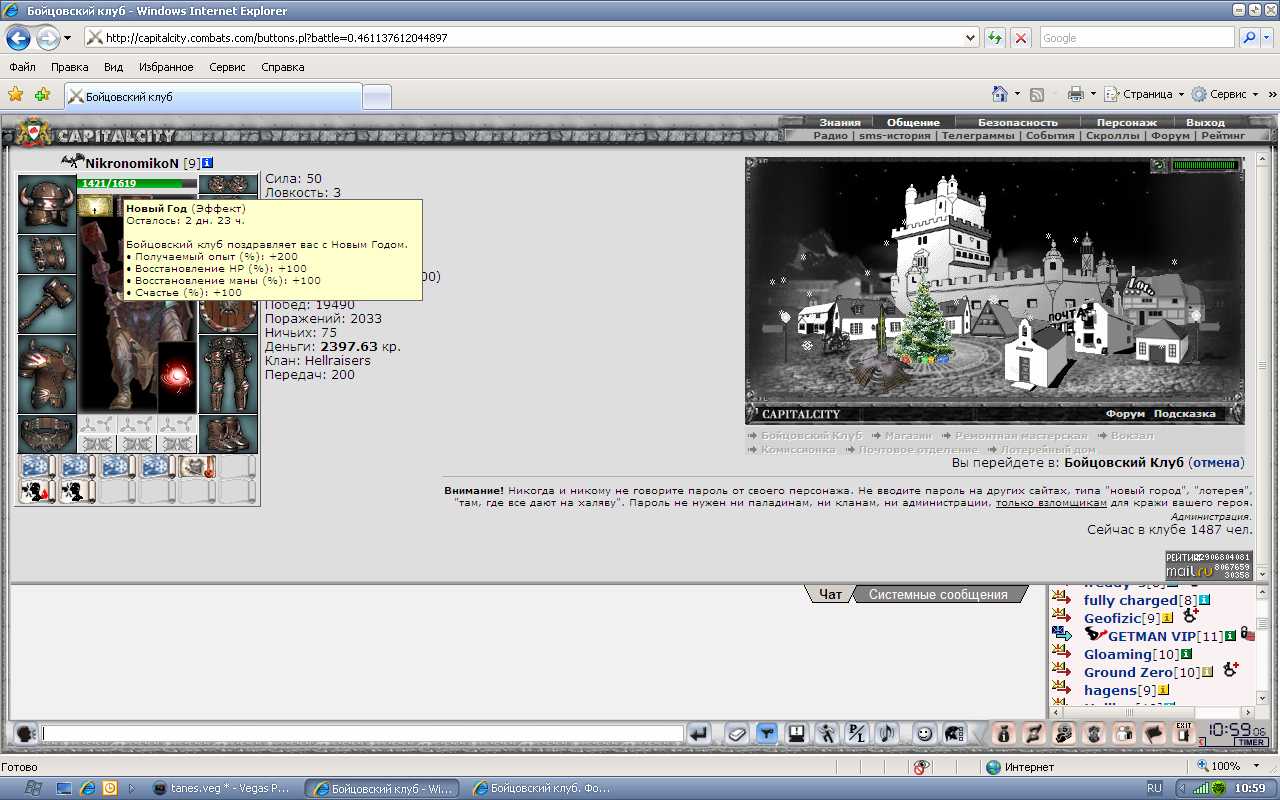This screenshot has height=800, width=1280.
Task: Open info icon beside NikronomikoN name
Action: (x=207, y=163)
